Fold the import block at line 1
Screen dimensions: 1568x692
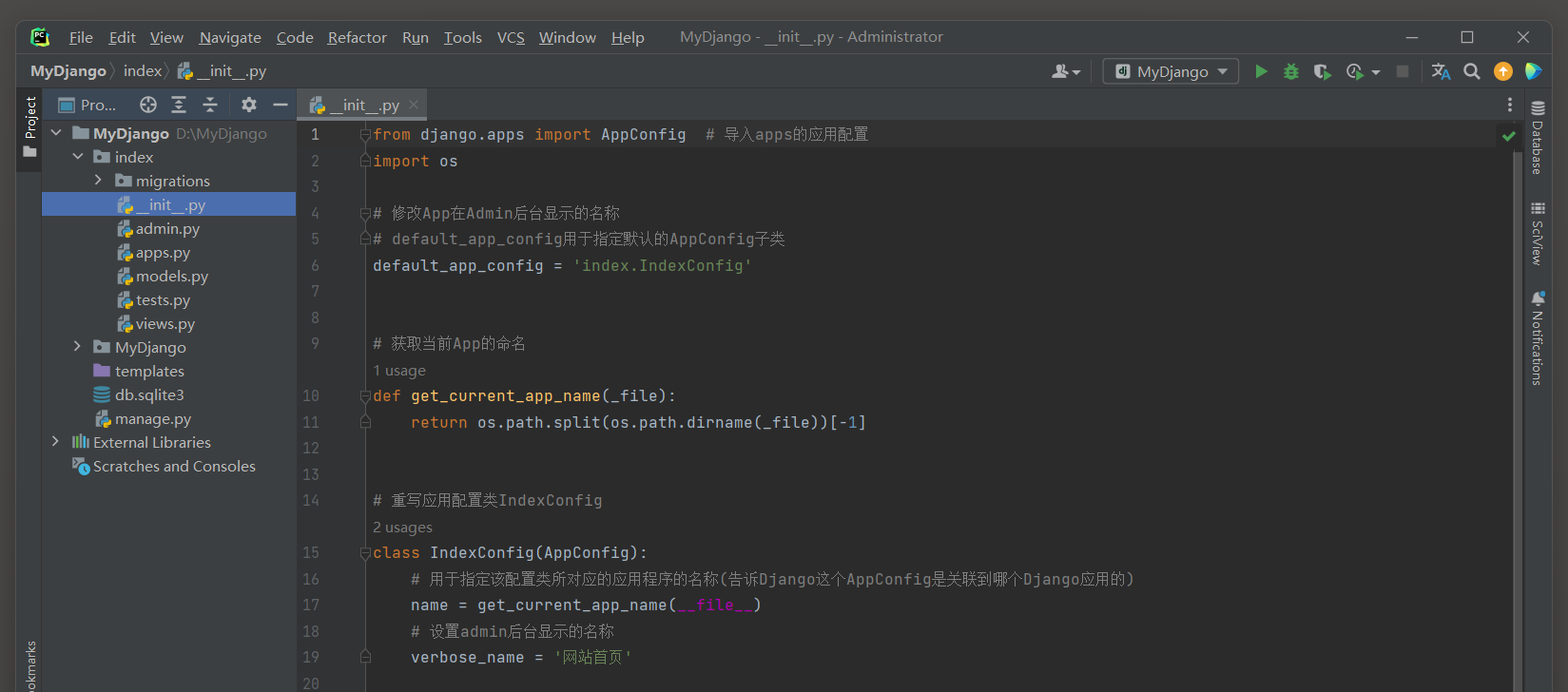[365, 135]
